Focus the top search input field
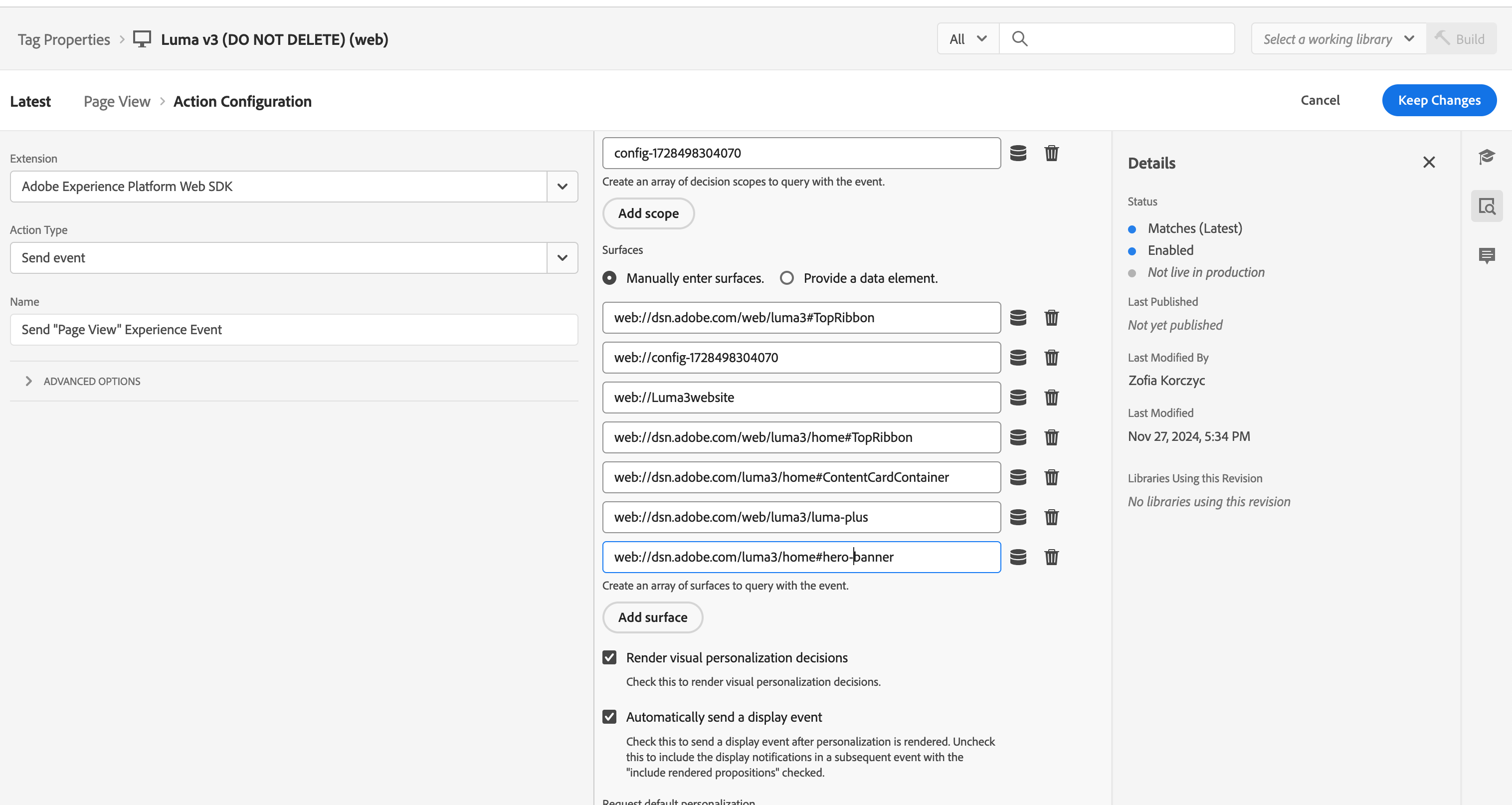 1117,39
